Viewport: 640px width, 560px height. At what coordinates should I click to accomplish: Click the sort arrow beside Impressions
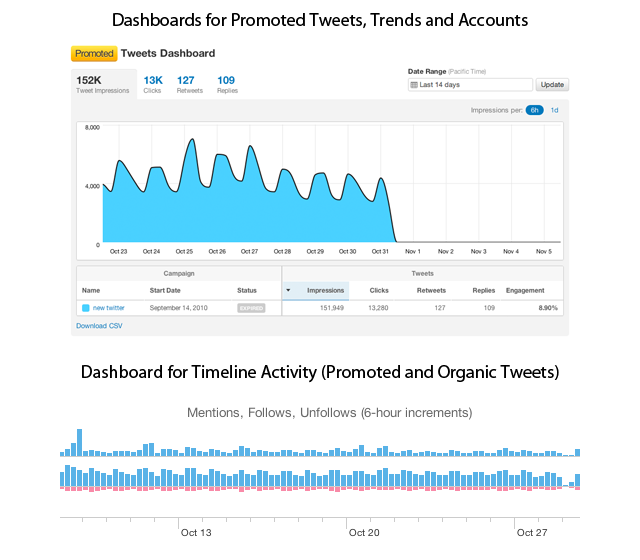click(288, 291)
